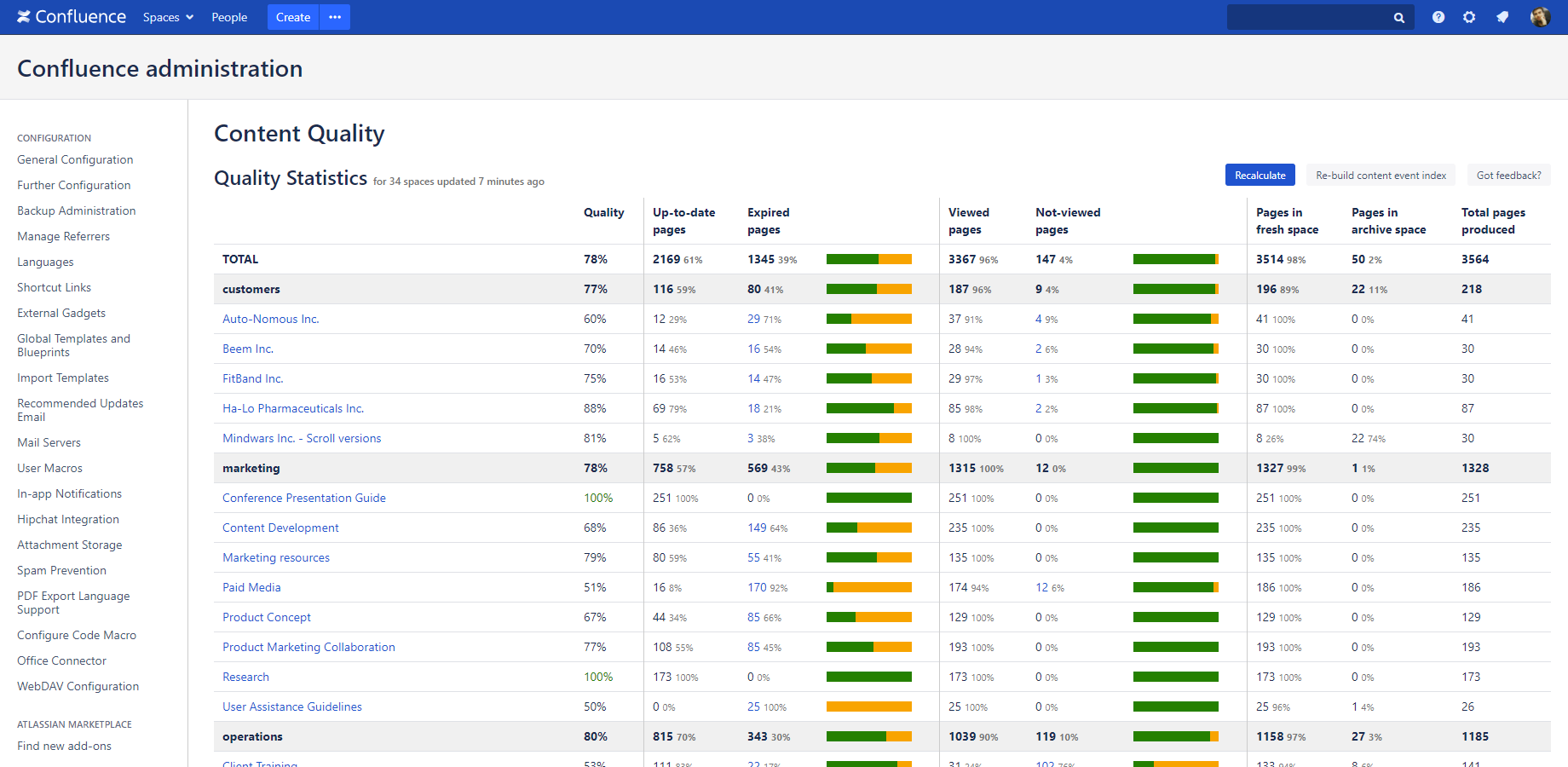Screen dimensions: 1568x767
Task: Open the user profile avatar
Action: 1540,17
